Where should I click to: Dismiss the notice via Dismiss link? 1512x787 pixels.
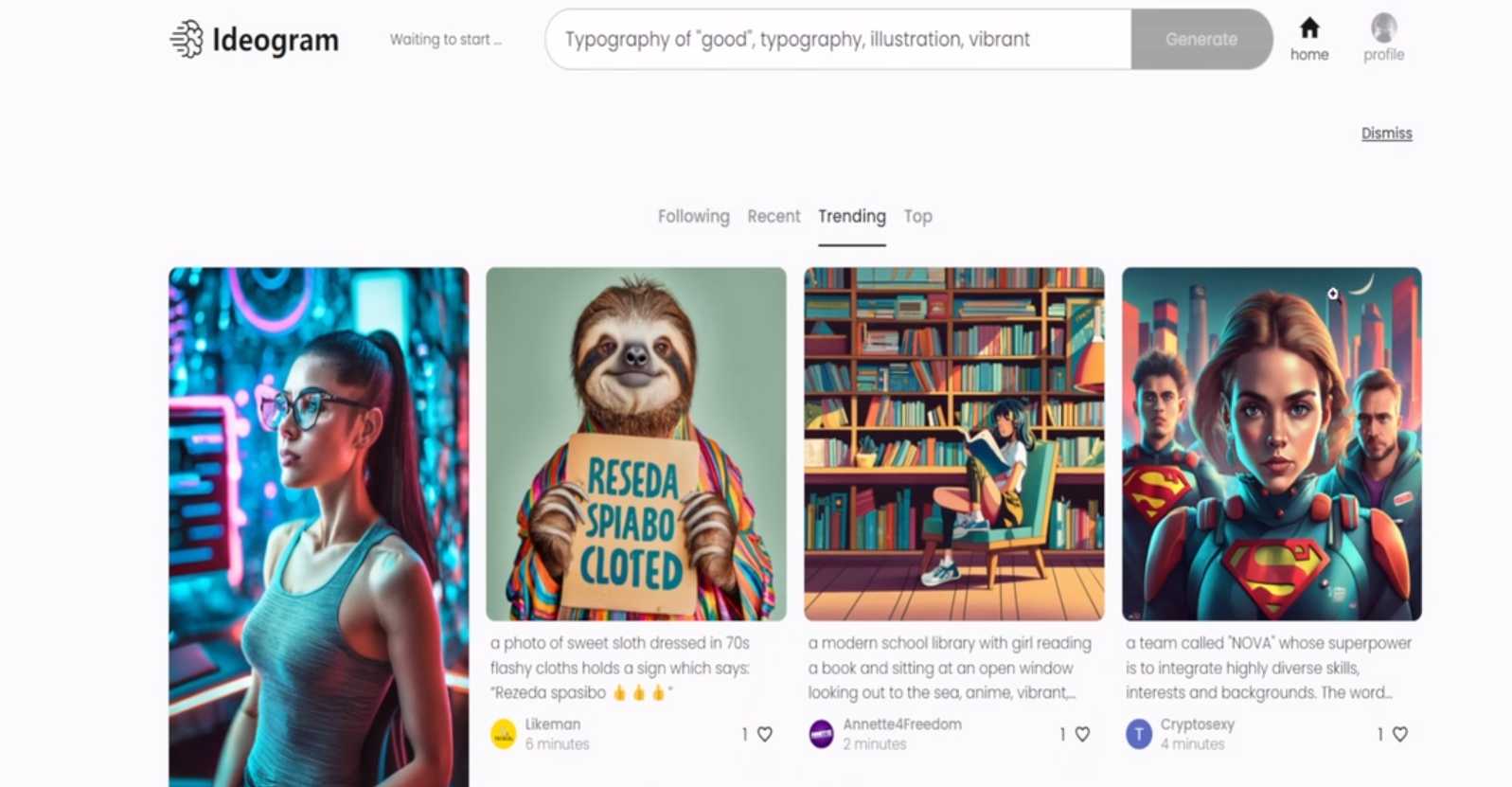[1386, 134]
